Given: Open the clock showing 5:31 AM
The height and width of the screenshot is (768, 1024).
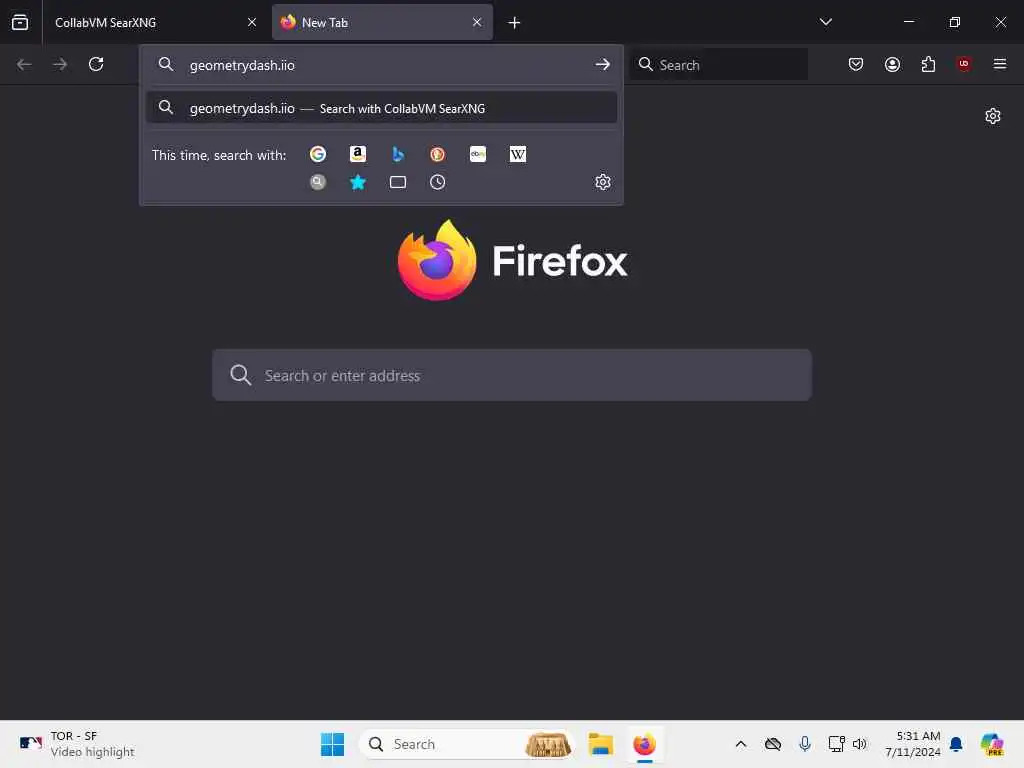Looking at the screenshot, I should 913,744.
